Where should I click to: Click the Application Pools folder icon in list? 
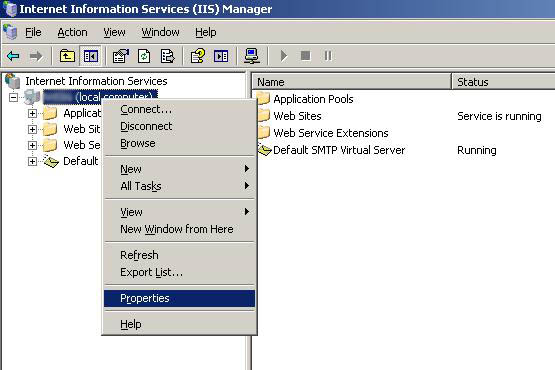pos(264,99)
